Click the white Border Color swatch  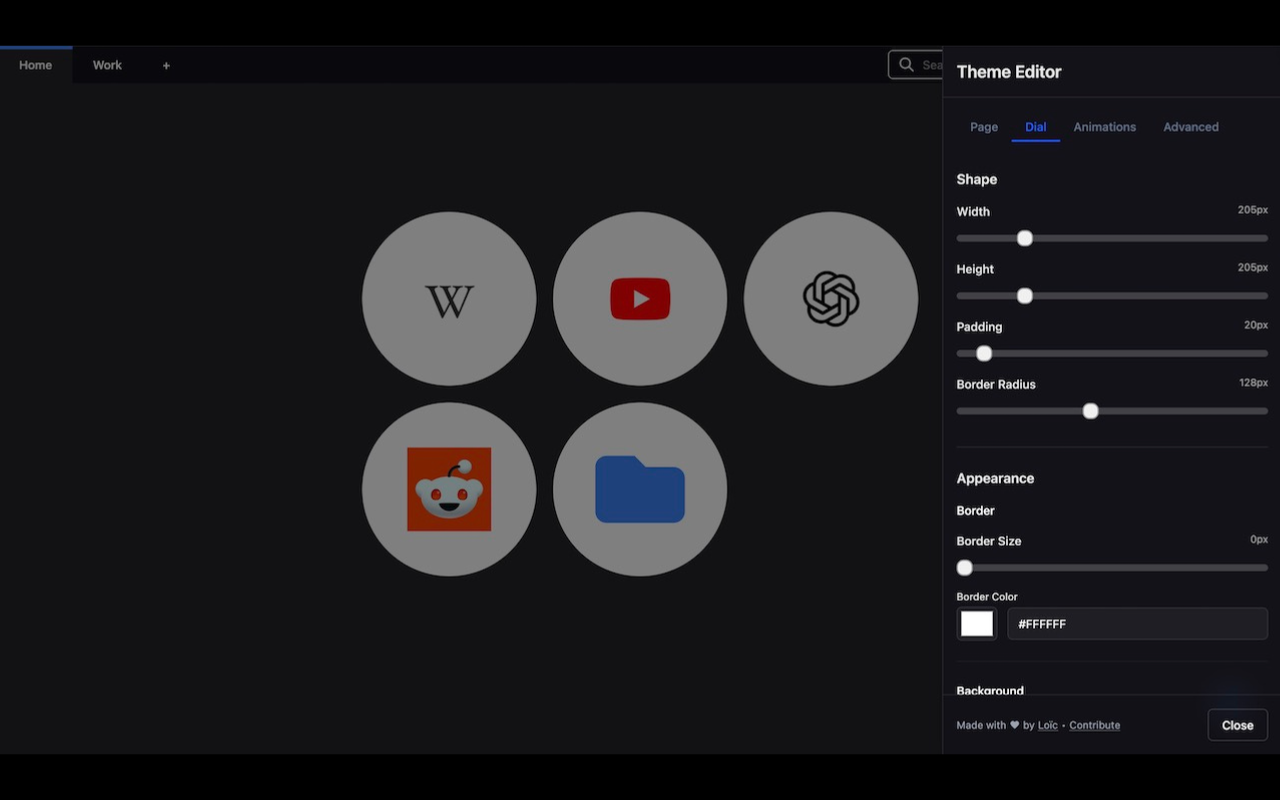click(977, 624)
